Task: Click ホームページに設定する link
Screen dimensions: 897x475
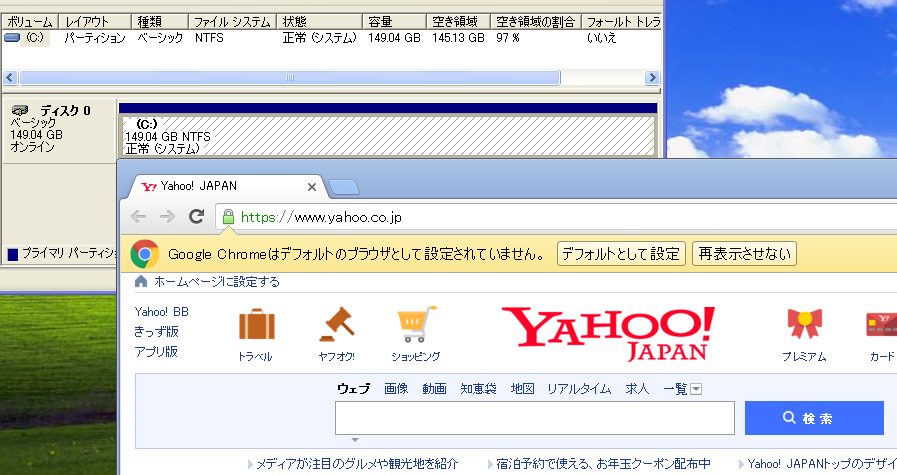Action: pyautogui.click(x=217, y=282)
